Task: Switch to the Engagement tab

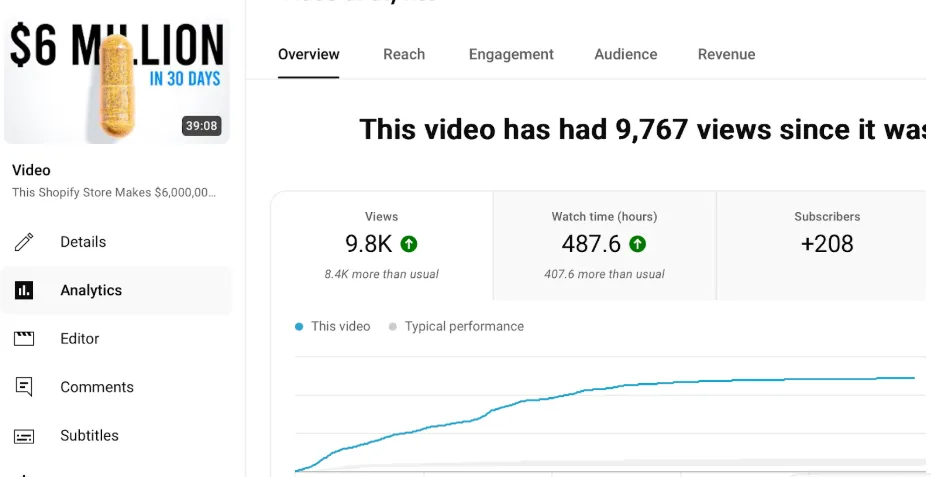Action: [511, 55]
